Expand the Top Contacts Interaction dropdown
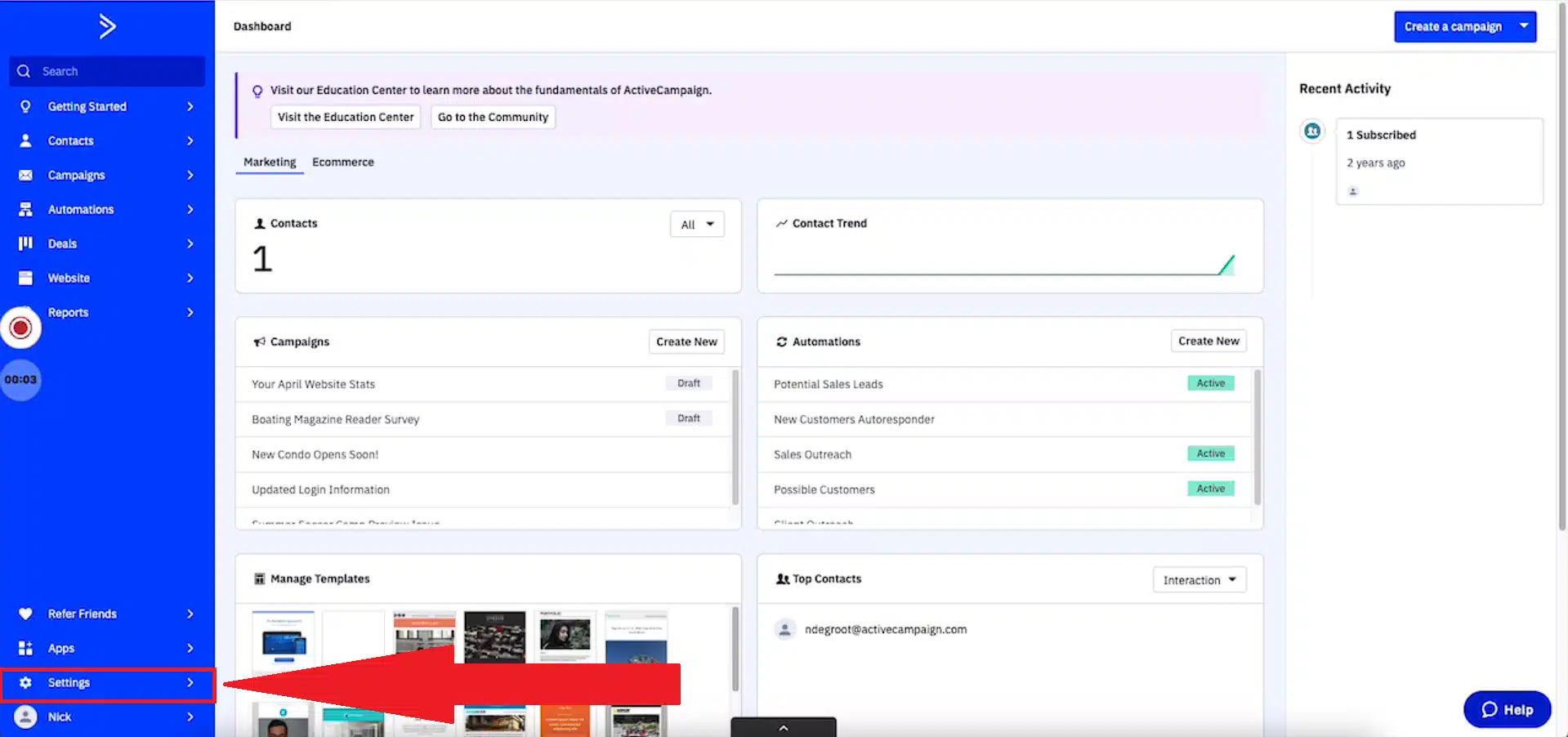Image resolution: width=1568 pixels, height=737 pixels. (x=1199, y=580)
